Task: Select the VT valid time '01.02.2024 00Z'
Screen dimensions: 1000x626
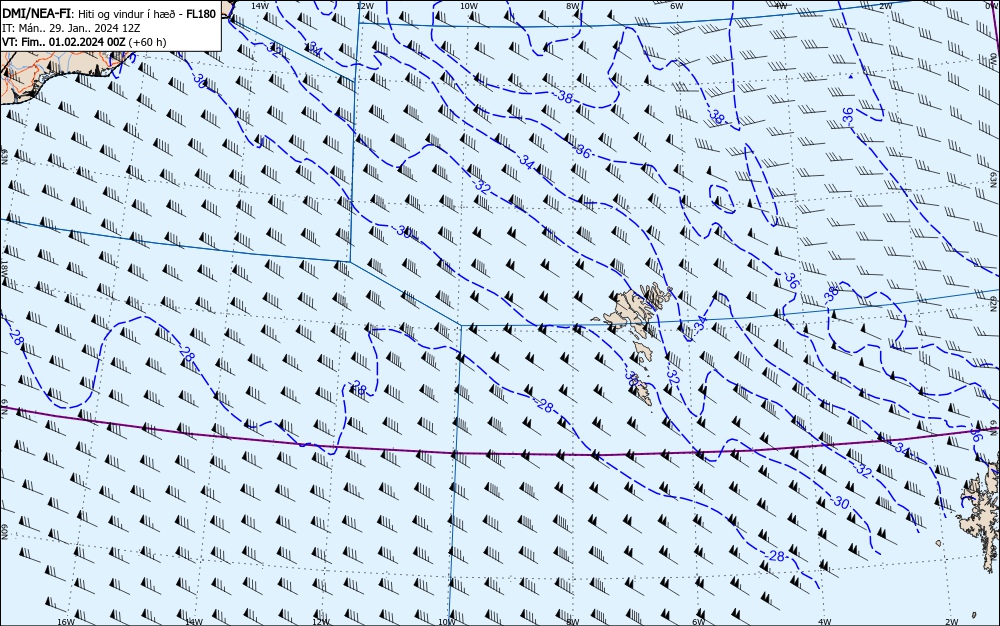Action: click(86, 42)
